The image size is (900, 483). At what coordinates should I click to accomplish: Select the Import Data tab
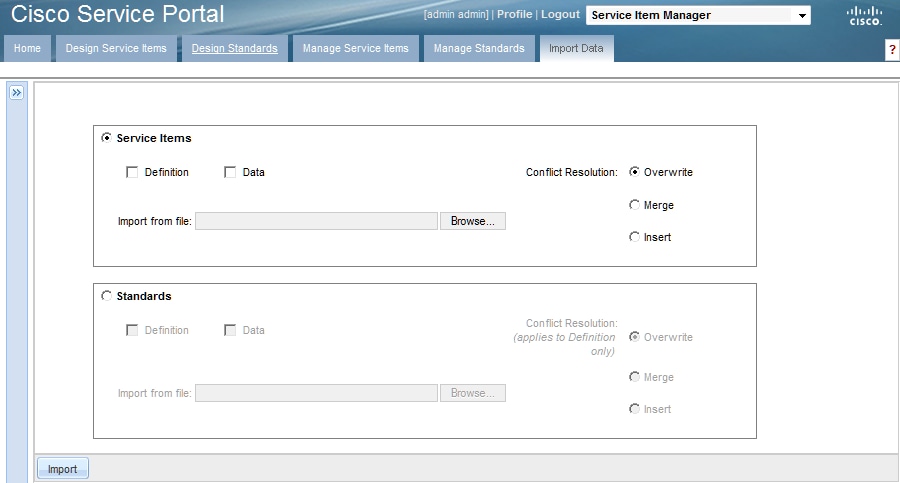pyautogui.click(x=576, y=48)
